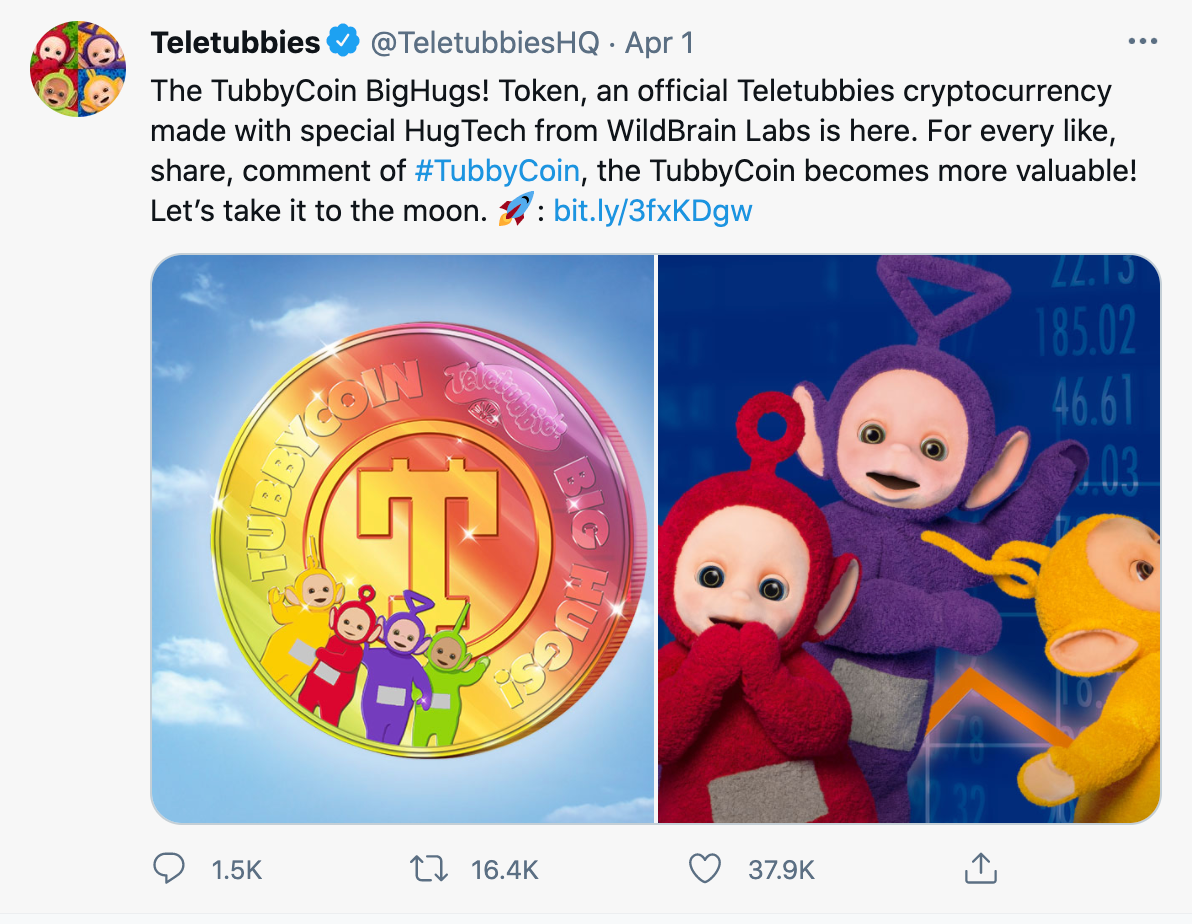This screenshot has width=1192, height=924.
Task: Follow the bit.ly/3fxKDgw link
Action: click(652, 211)
